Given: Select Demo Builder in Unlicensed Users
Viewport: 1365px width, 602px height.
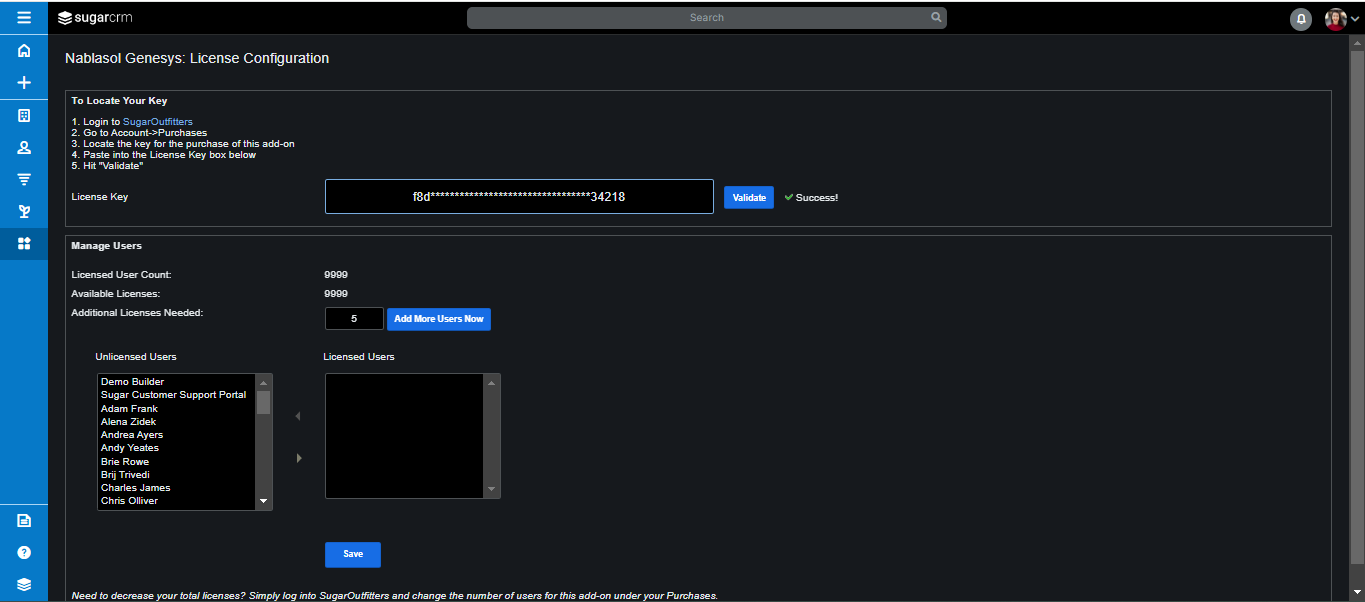Looking at the screenshot, I should pyautogui.click(x=177, y=382).
